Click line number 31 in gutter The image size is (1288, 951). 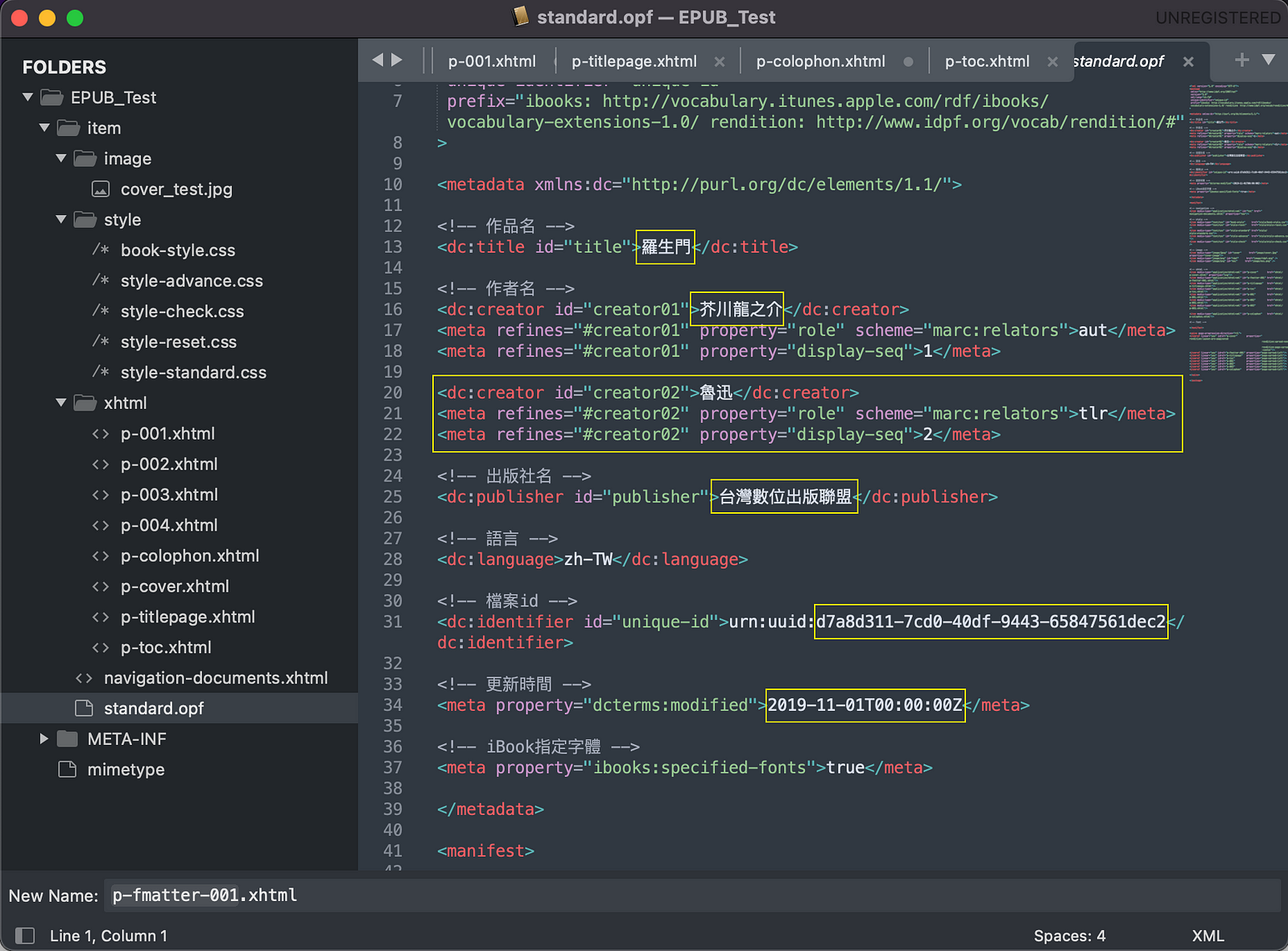393,622
